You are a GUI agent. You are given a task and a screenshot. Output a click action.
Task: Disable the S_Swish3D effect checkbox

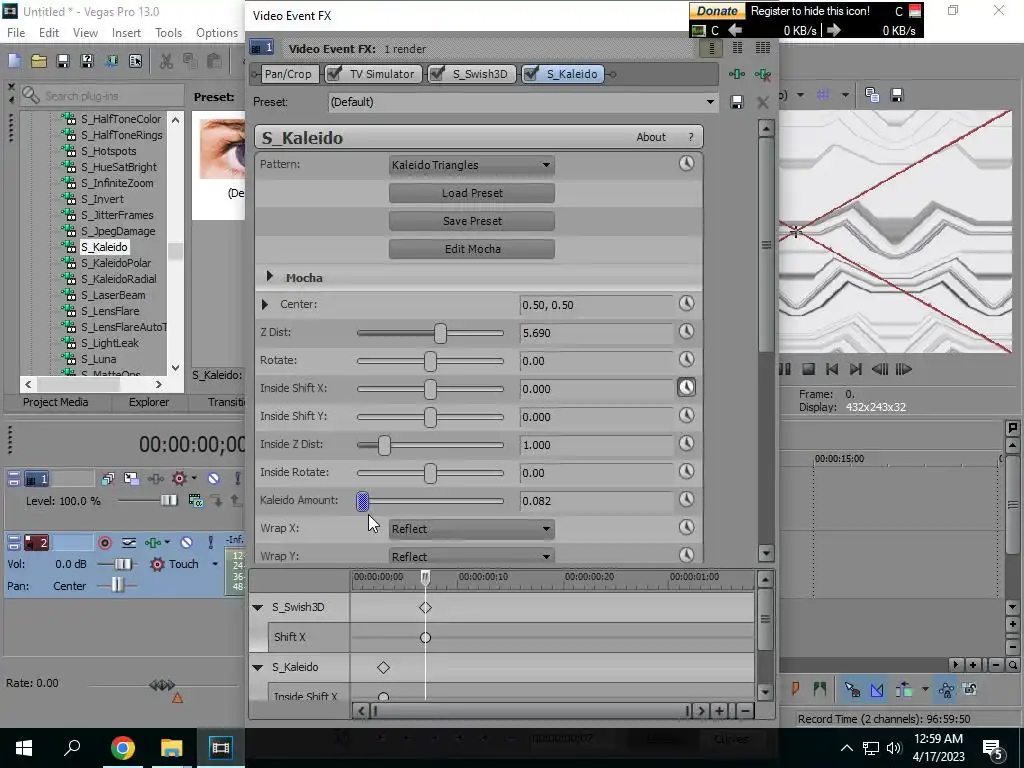437,74
